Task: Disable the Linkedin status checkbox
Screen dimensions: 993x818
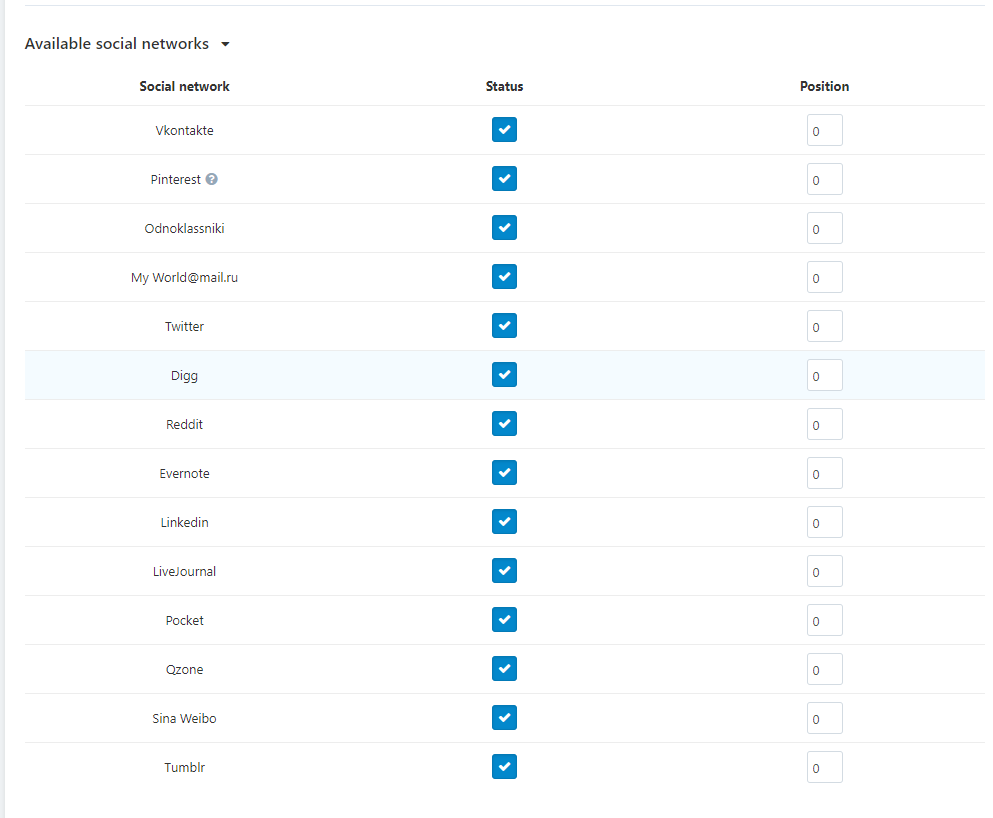Action: coord(504,522)
